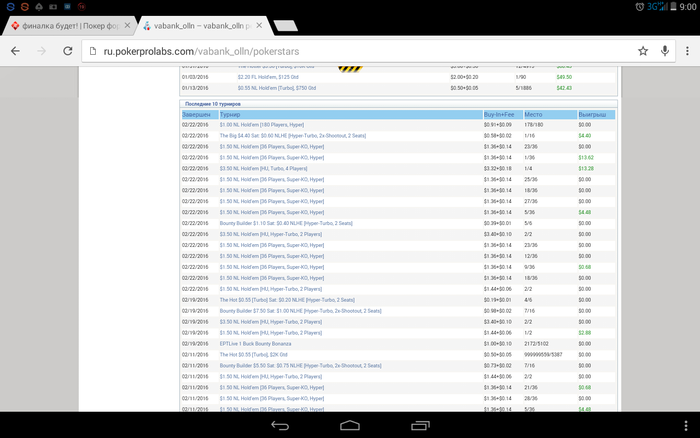700x438 pixels.
Task: Click the browser forward arrow
Action: pyautogui.click(x=42, y=51)
